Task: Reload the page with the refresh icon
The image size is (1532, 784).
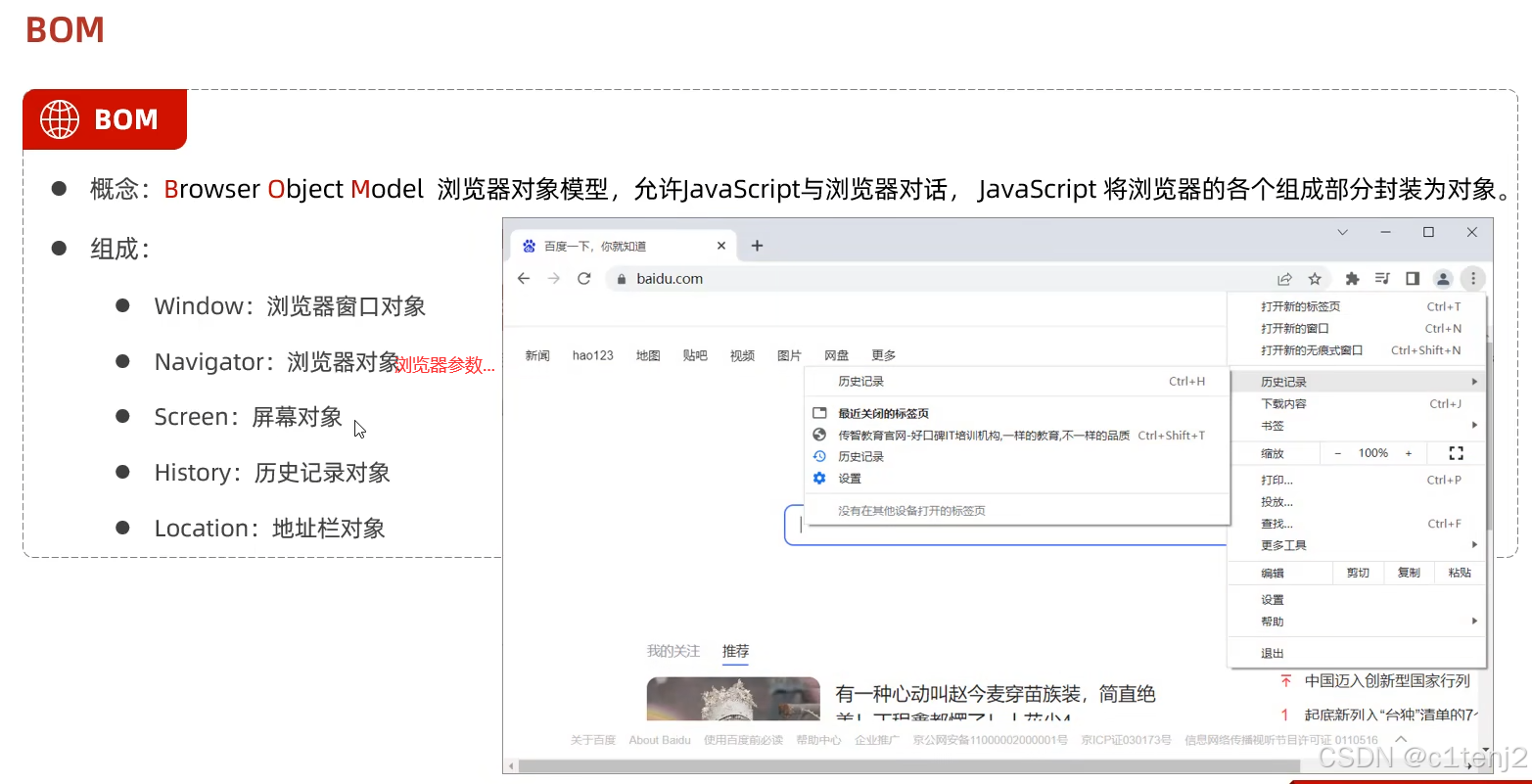Action: 584,278
